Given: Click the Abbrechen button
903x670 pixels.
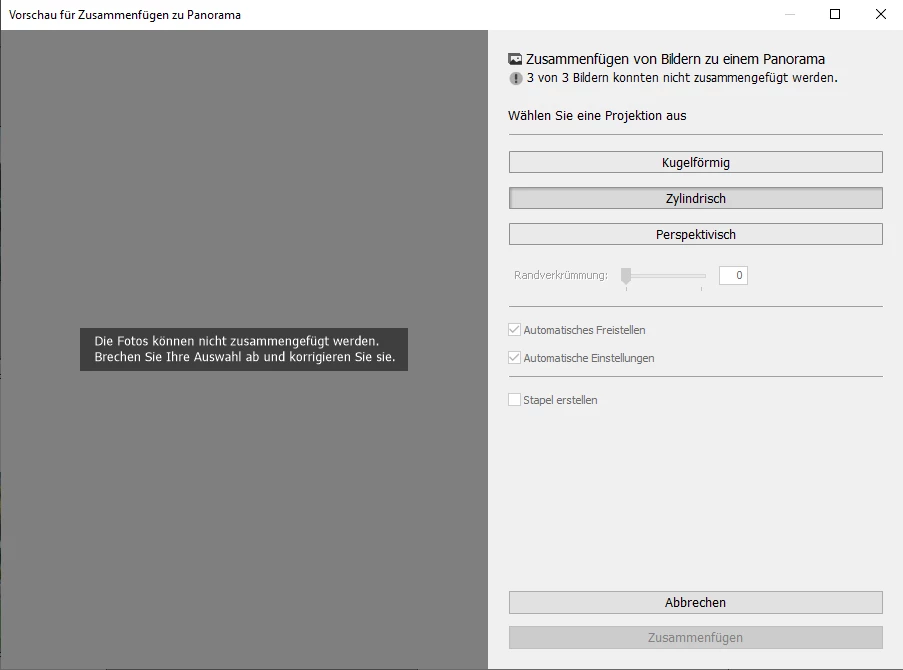Looking at the screenshot, I should (x=695, y=602).
